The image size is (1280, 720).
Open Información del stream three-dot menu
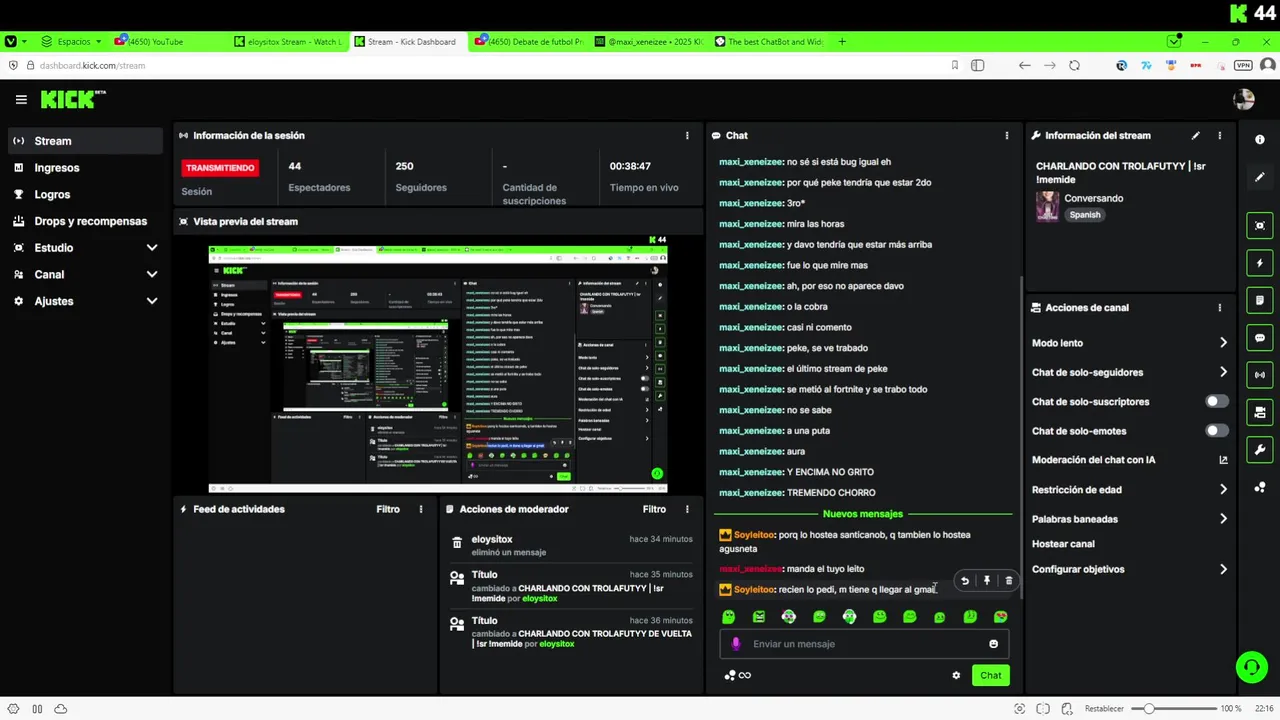(x=1219, y=135)
